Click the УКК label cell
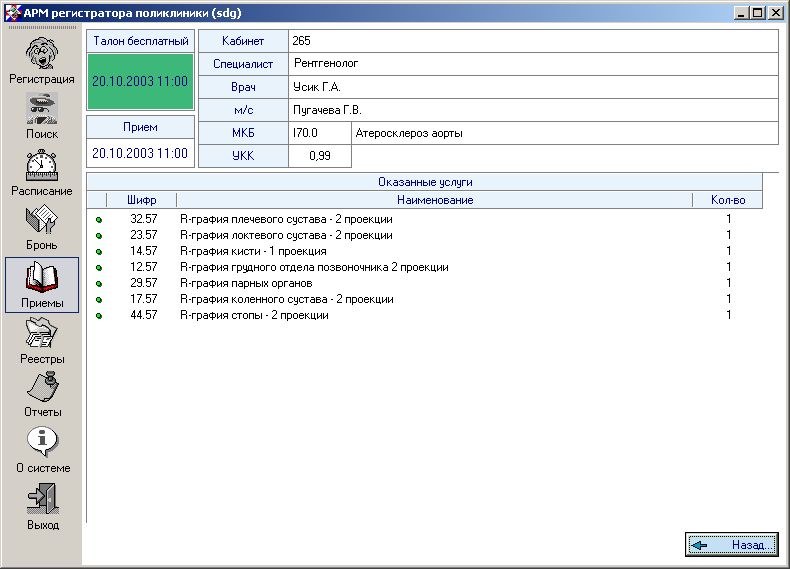 (x=243, y=156)
